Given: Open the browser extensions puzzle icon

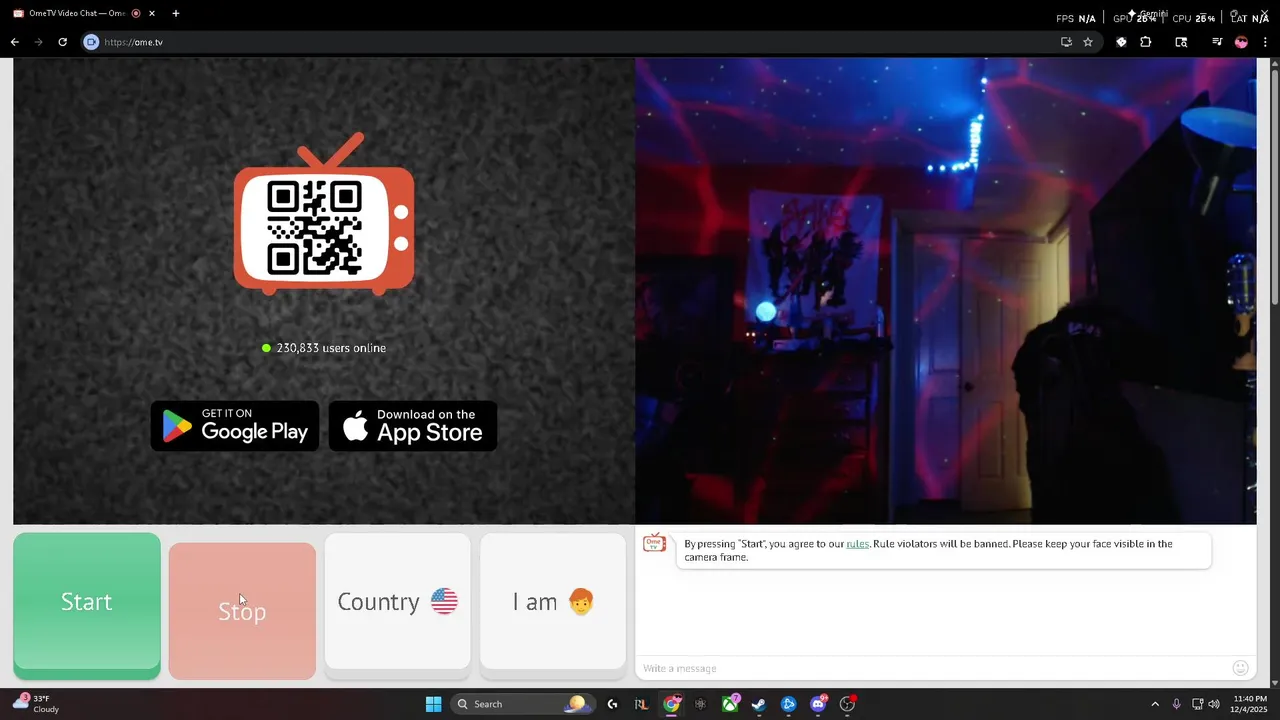Looking at the screenshot, I should [1146, 42].
